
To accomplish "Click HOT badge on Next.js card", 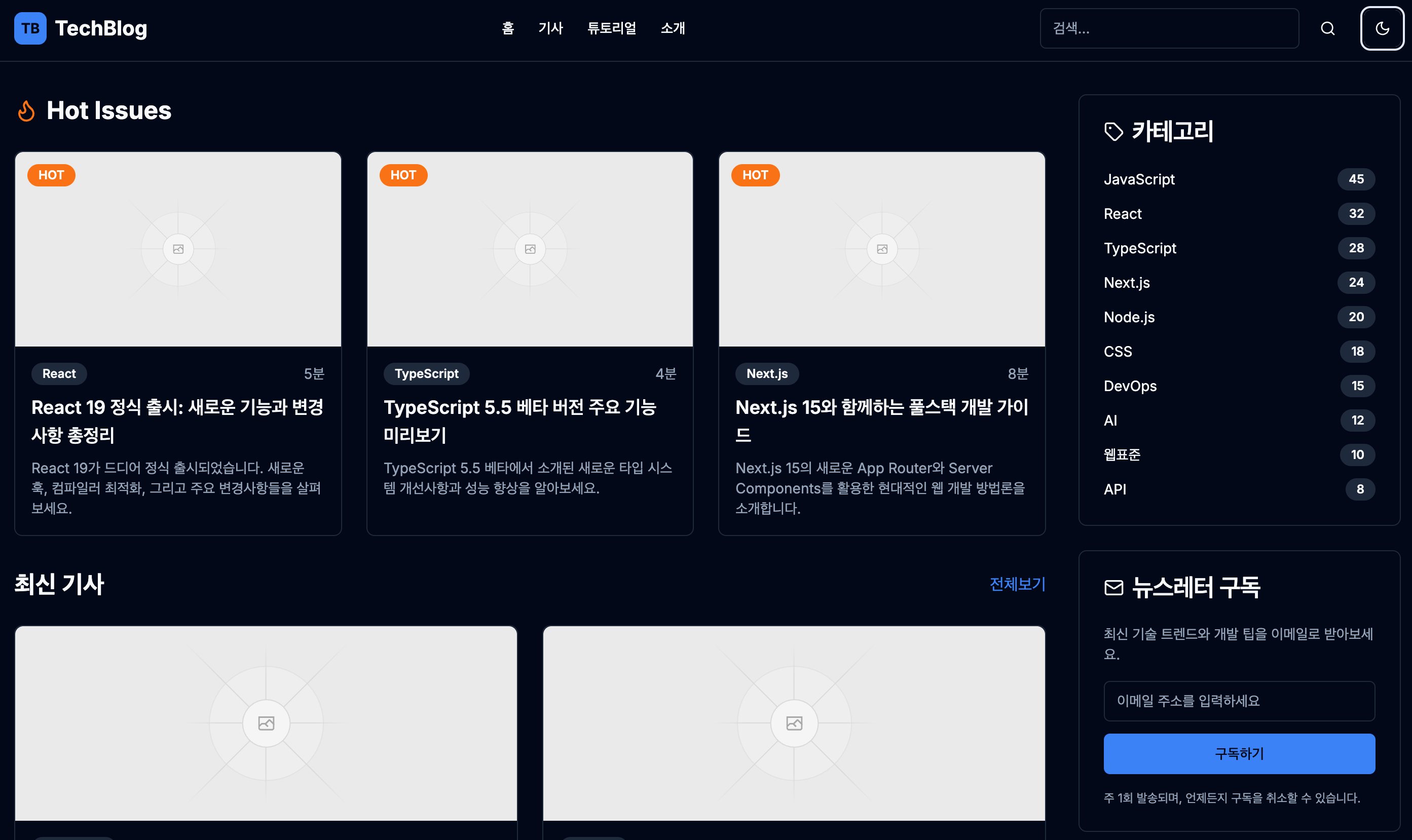I will [x=755, y=175].
